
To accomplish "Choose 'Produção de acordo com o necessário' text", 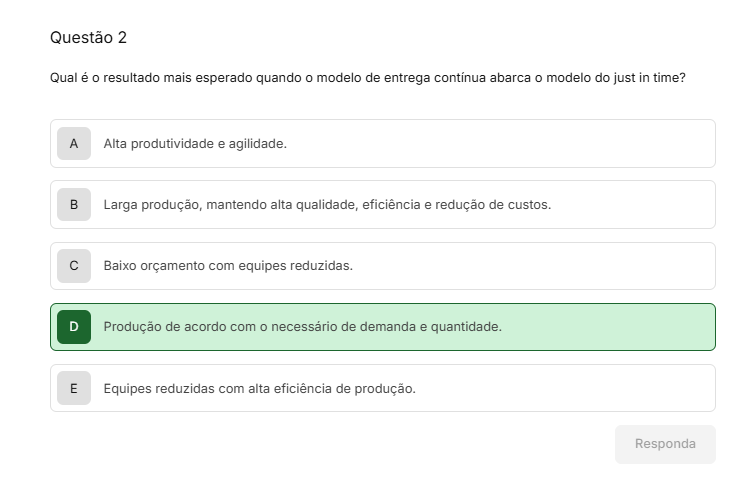I will (x=302, y=327).
